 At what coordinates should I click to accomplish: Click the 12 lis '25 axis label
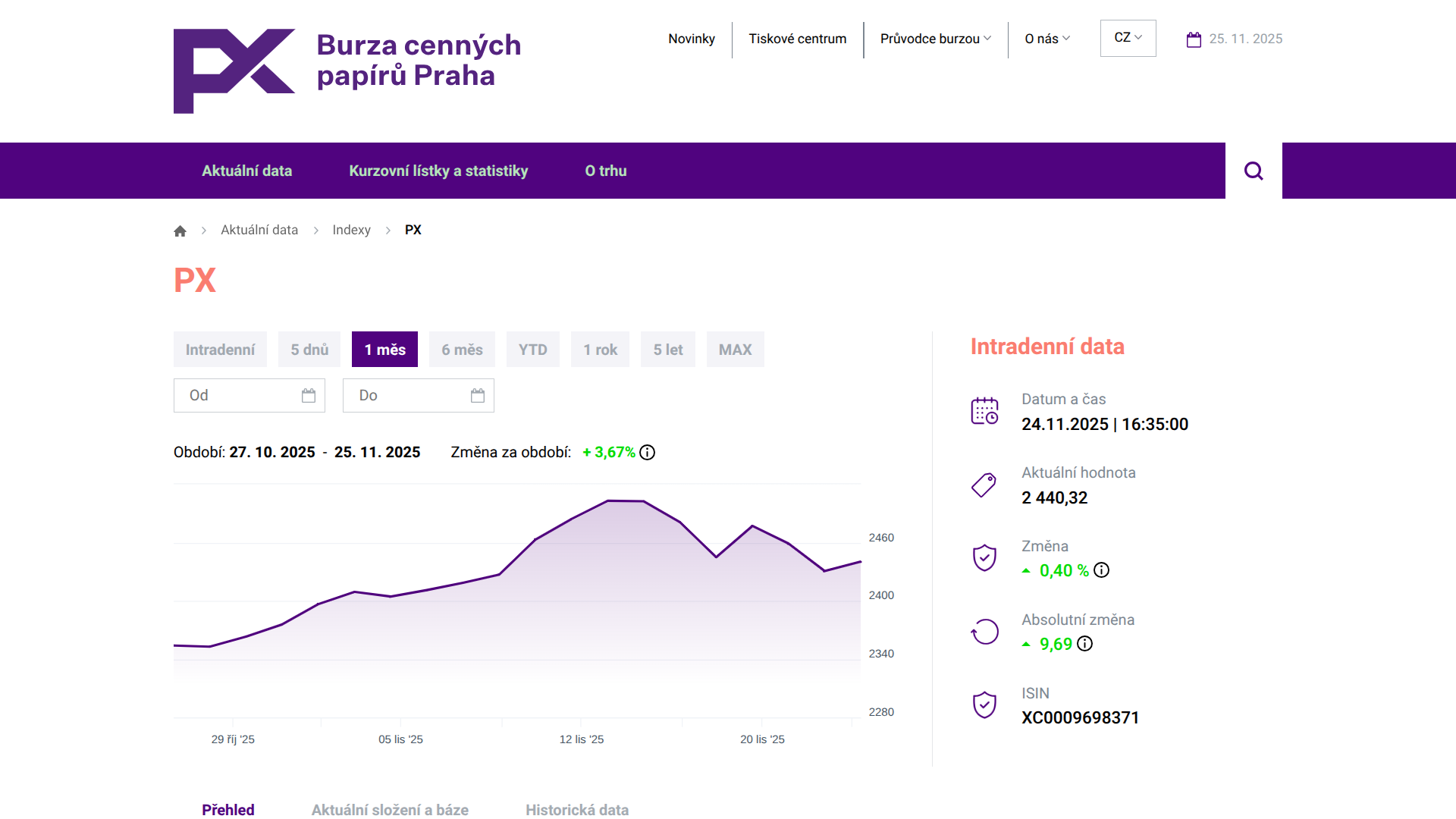(x=582, y=739)
